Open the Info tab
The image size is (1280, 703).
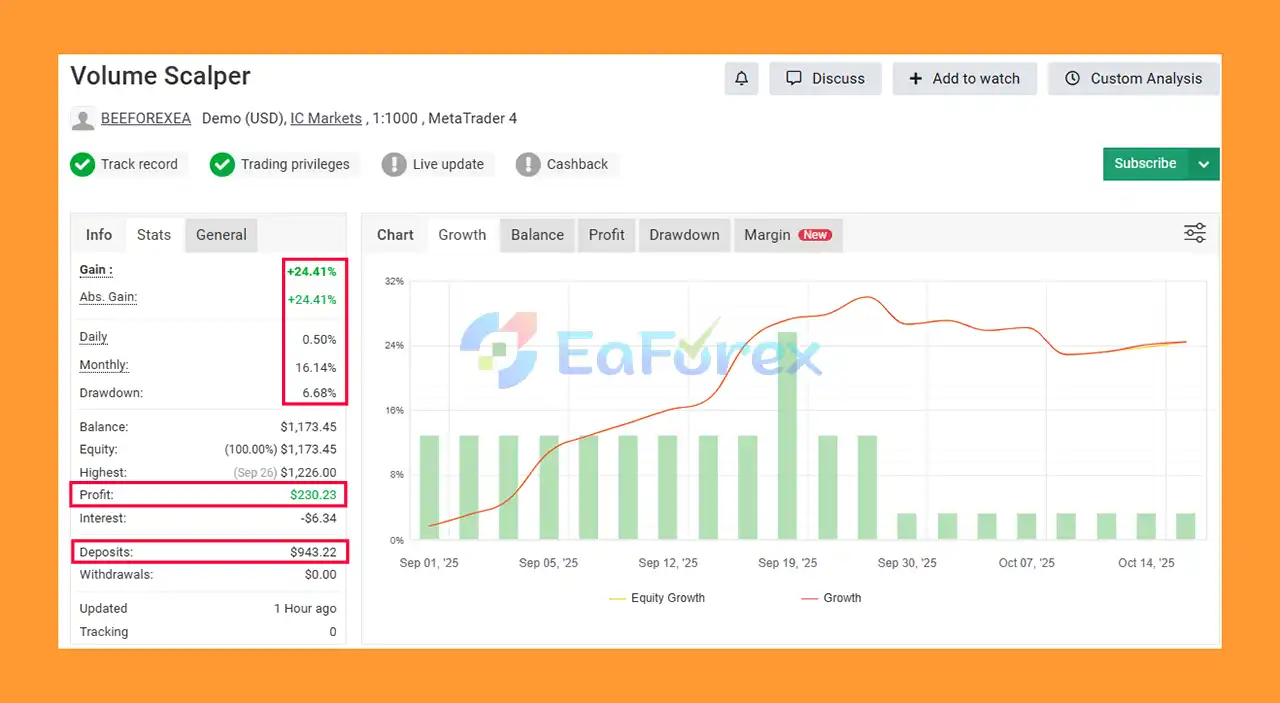99,235
